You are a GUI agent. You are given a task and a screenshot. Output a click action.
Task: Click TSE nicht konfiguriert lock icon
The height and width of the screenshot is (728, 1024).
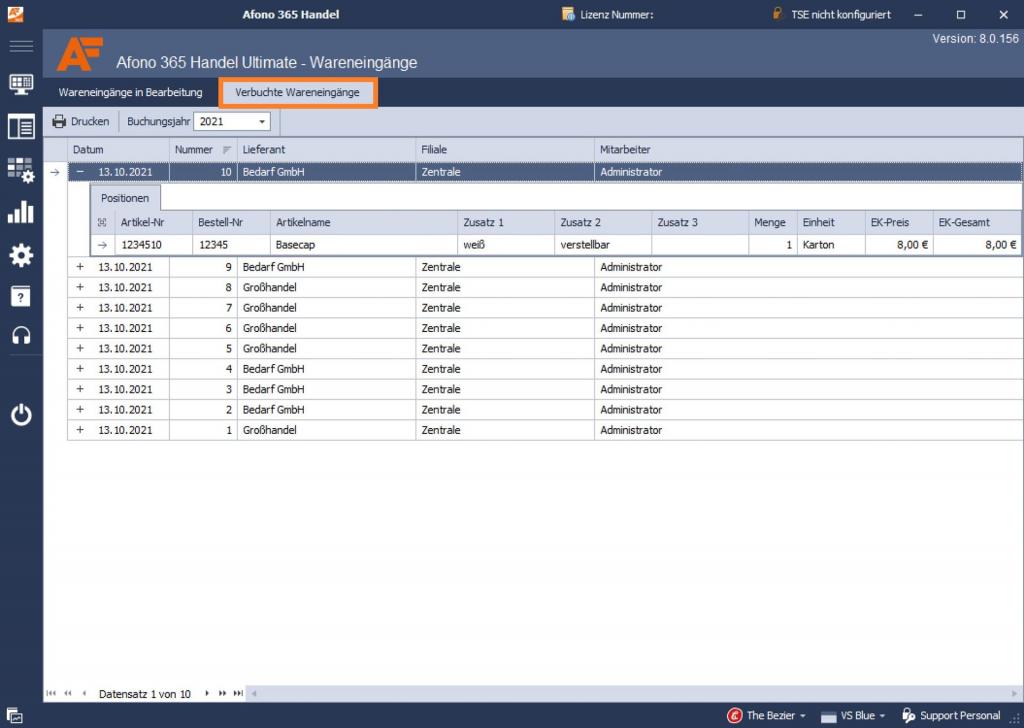coord(777,13)
